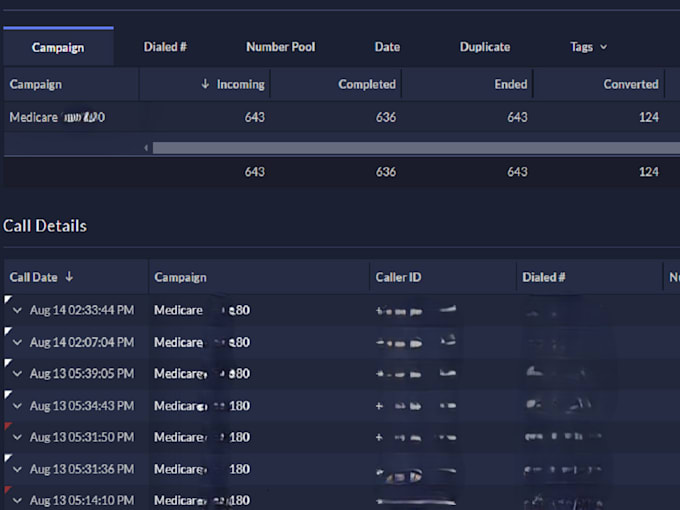680x510 pixels.
Task: Click the Converted total 124 in the totals row
Action: click(649, 172)
